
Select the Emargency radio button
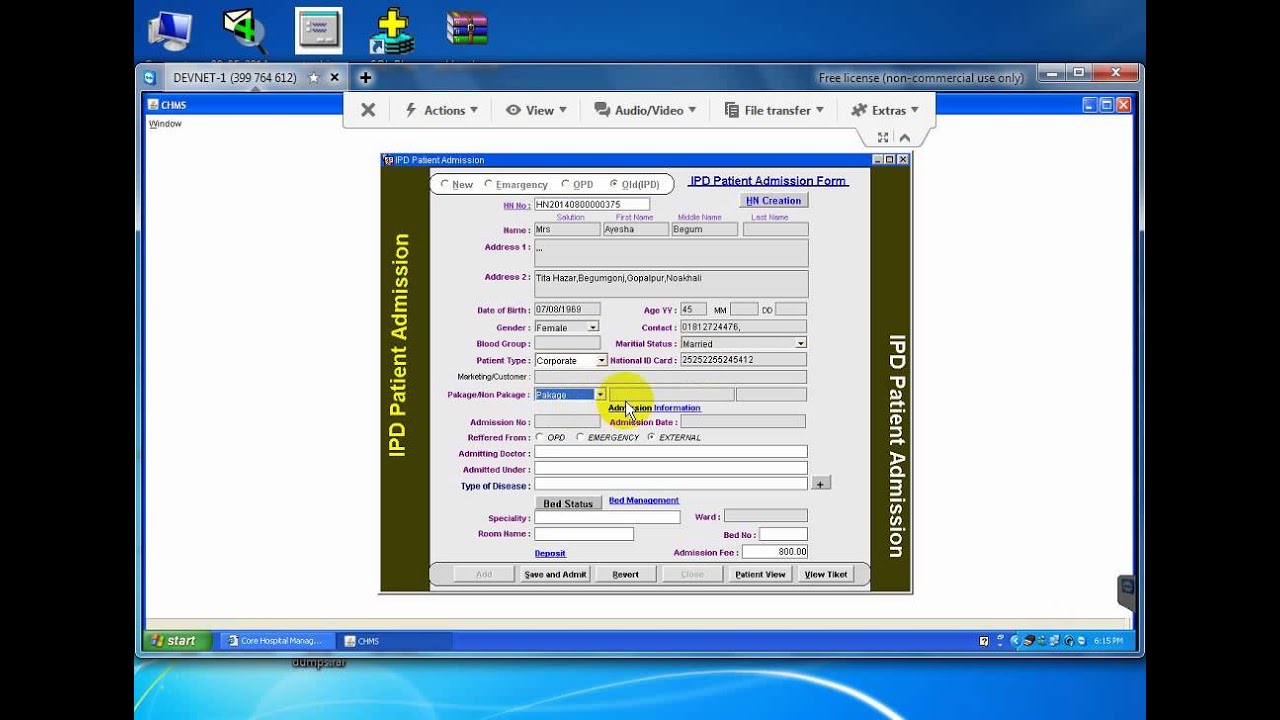point(489,184)
